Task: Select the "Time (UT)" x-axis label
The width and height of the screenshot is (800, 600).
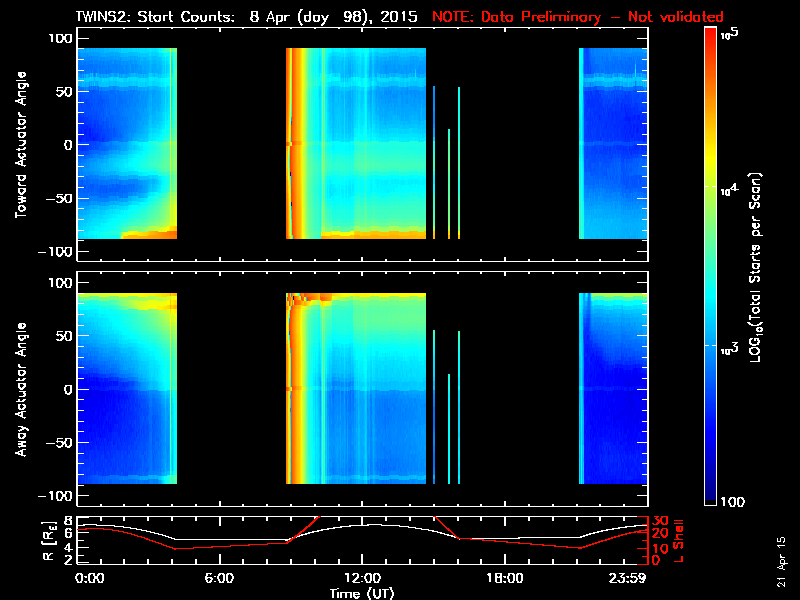Action: [x=362, y=592]
